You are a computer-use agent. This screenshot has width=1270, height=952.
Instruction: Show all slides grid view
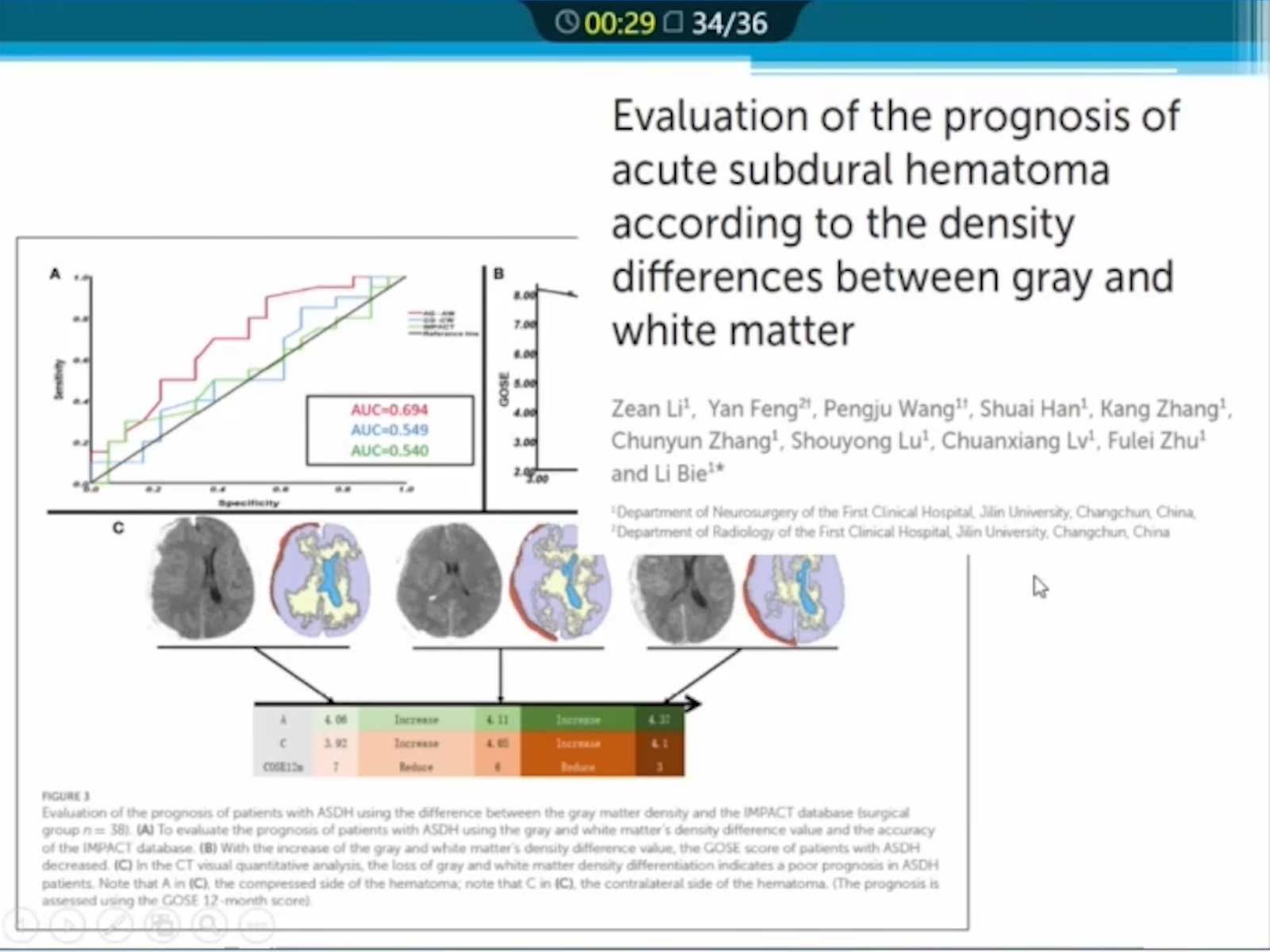pos(163,924)
